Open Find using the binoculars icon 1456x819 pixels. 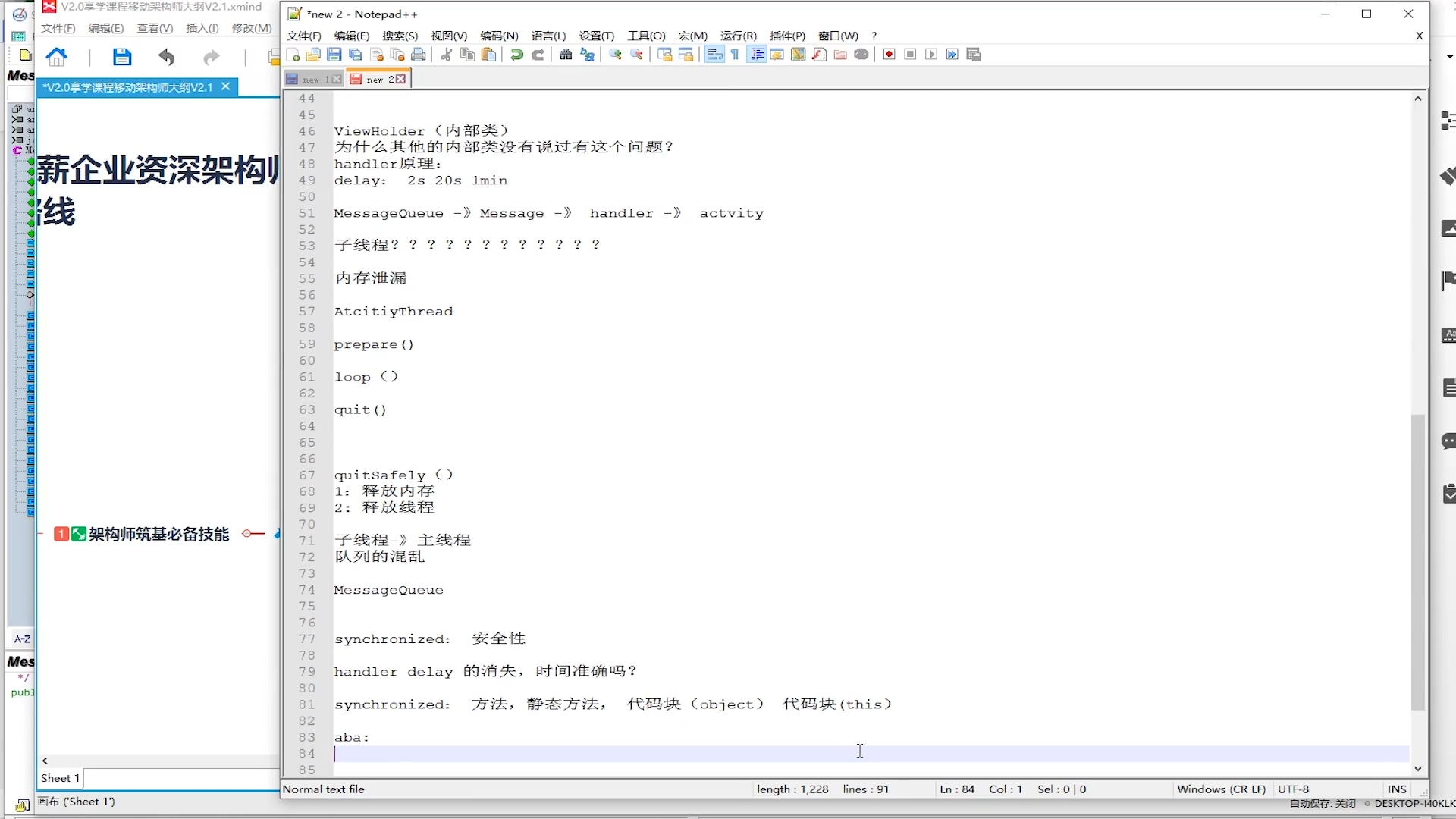tap(566, 55)
